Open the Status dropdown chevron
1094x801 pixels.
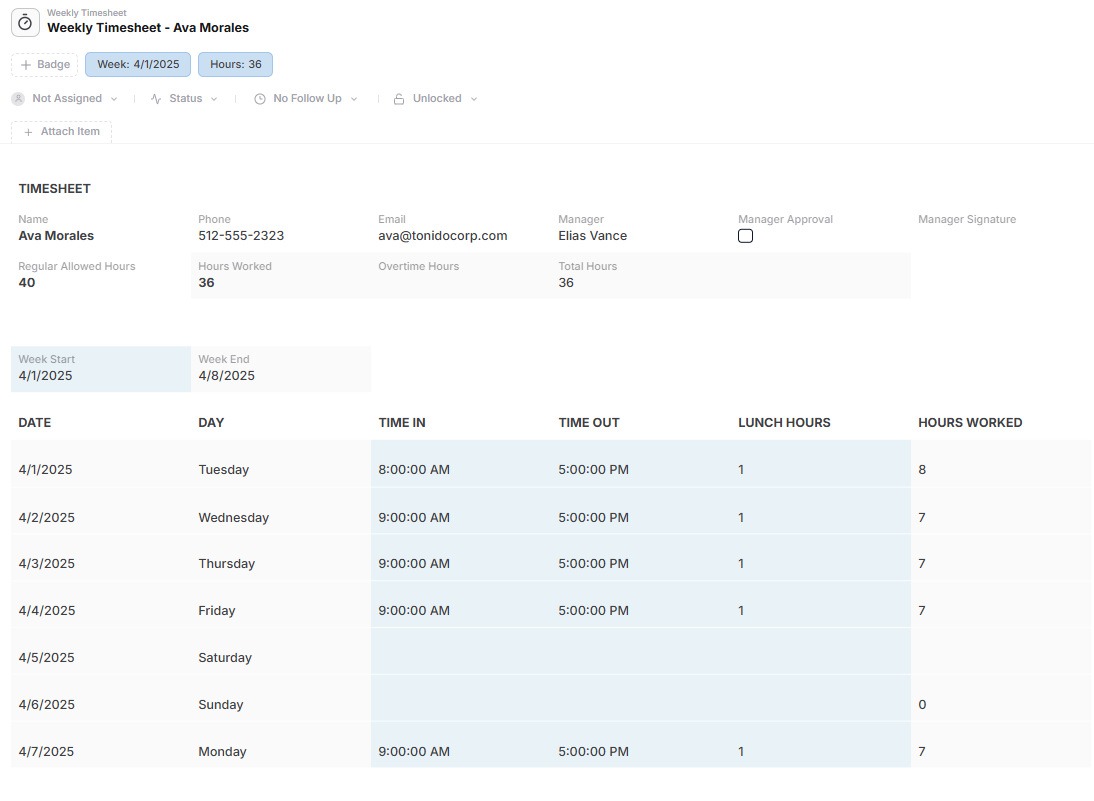(x=214, y=99)
